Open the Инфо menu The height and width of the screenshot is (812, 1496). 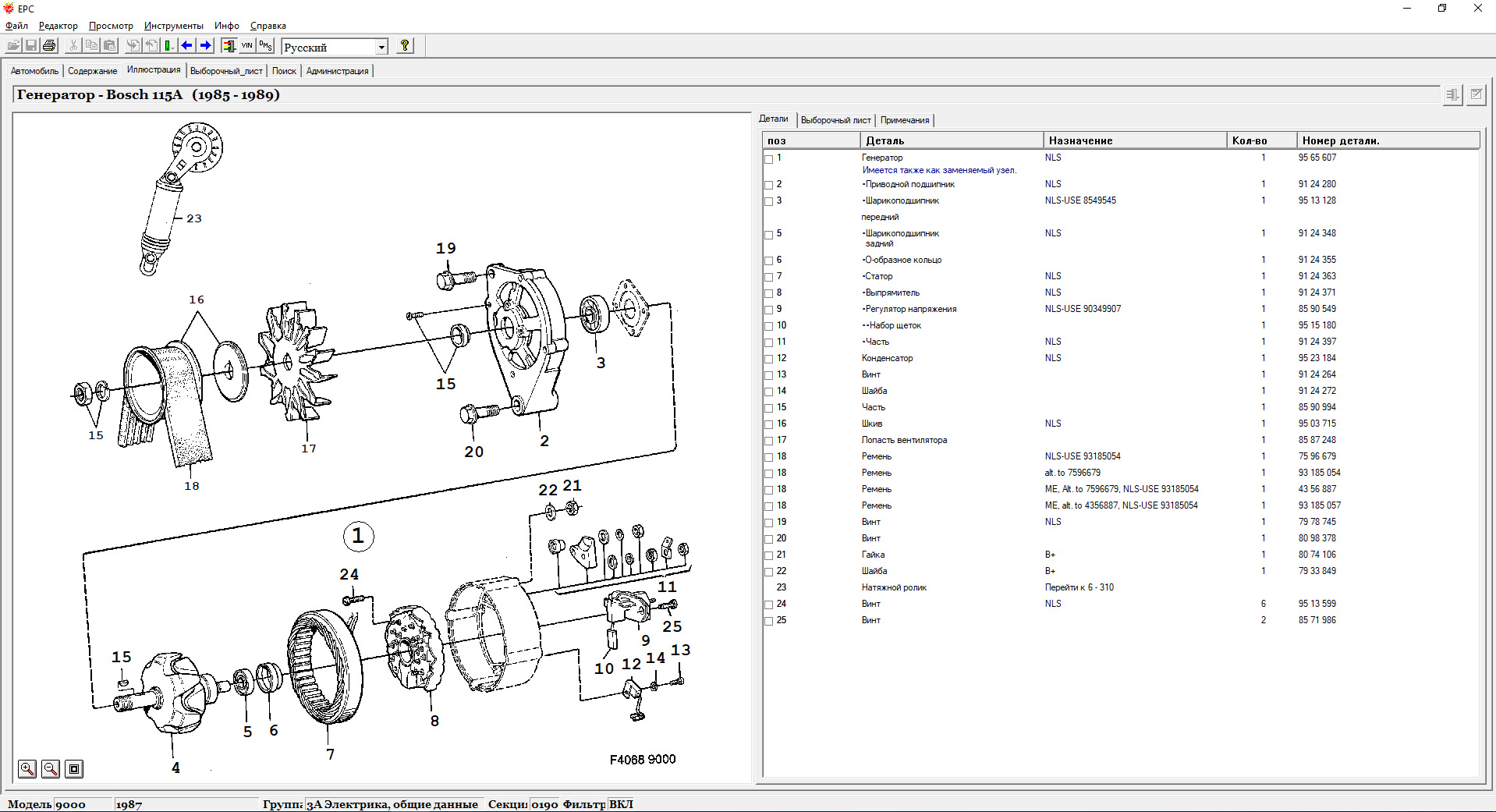(x=227, y=26)
